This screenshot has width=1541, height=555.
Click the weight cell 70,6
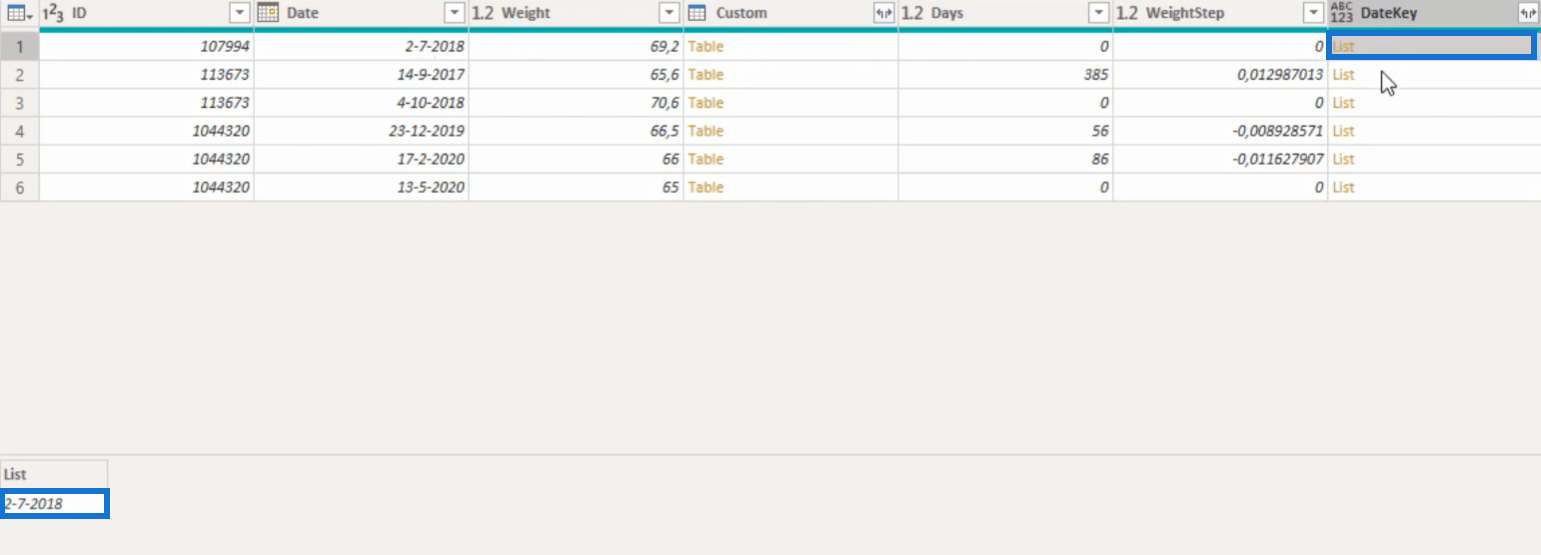(576, 103)
